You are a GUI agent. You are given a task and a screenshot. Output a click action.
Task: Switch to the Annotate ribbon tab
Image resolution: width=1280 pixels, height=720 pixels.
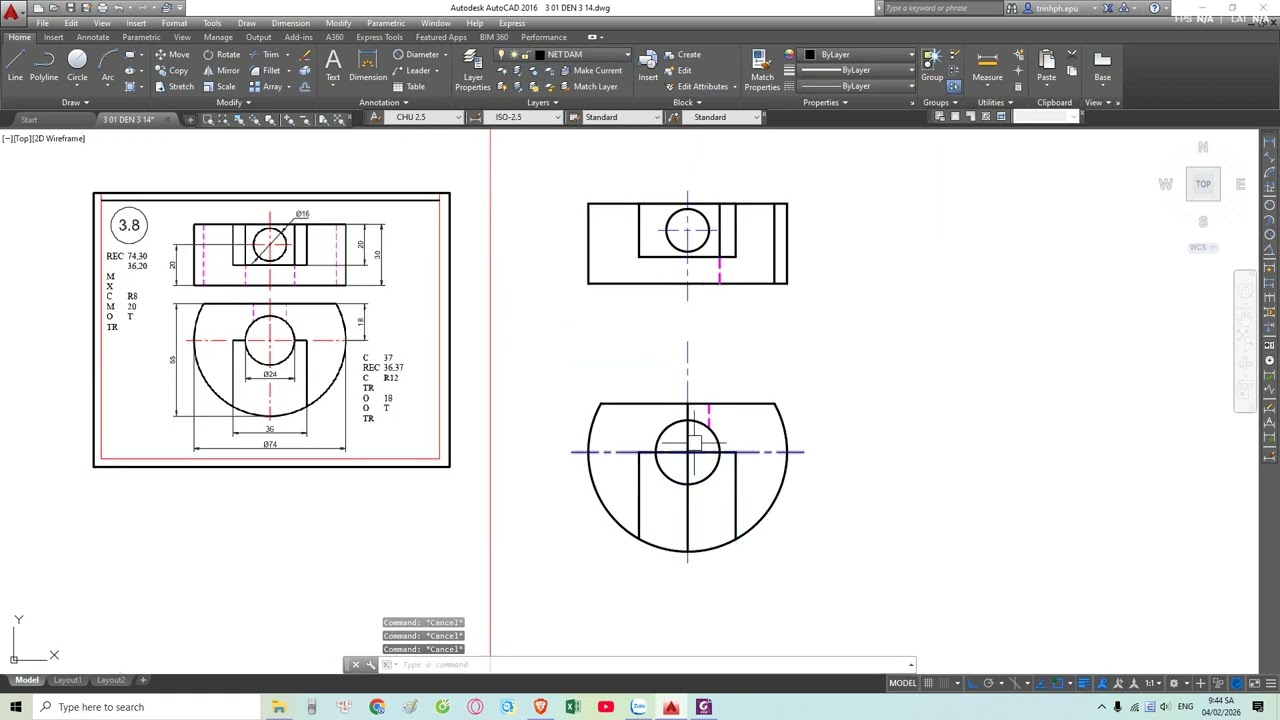[93, 38]
